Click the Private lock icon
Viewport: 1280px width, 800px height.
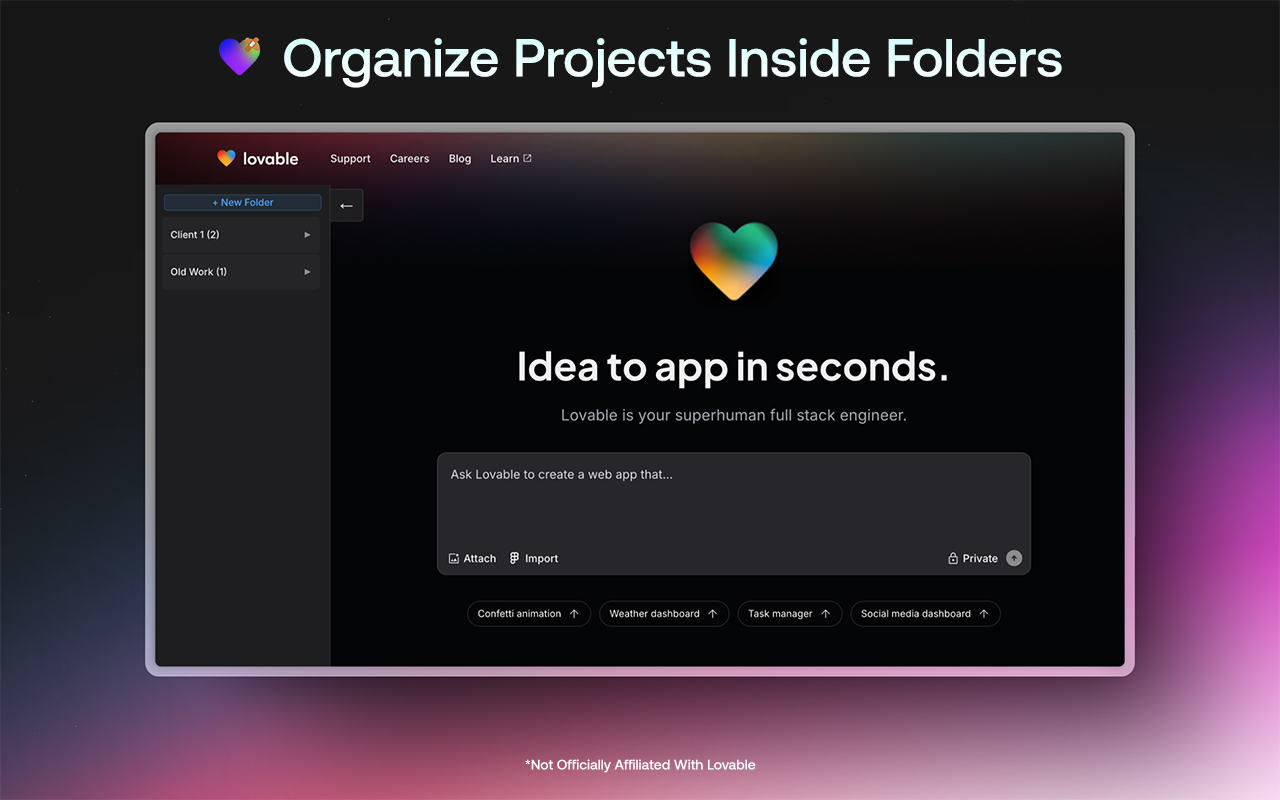click(x=953, y=558)
